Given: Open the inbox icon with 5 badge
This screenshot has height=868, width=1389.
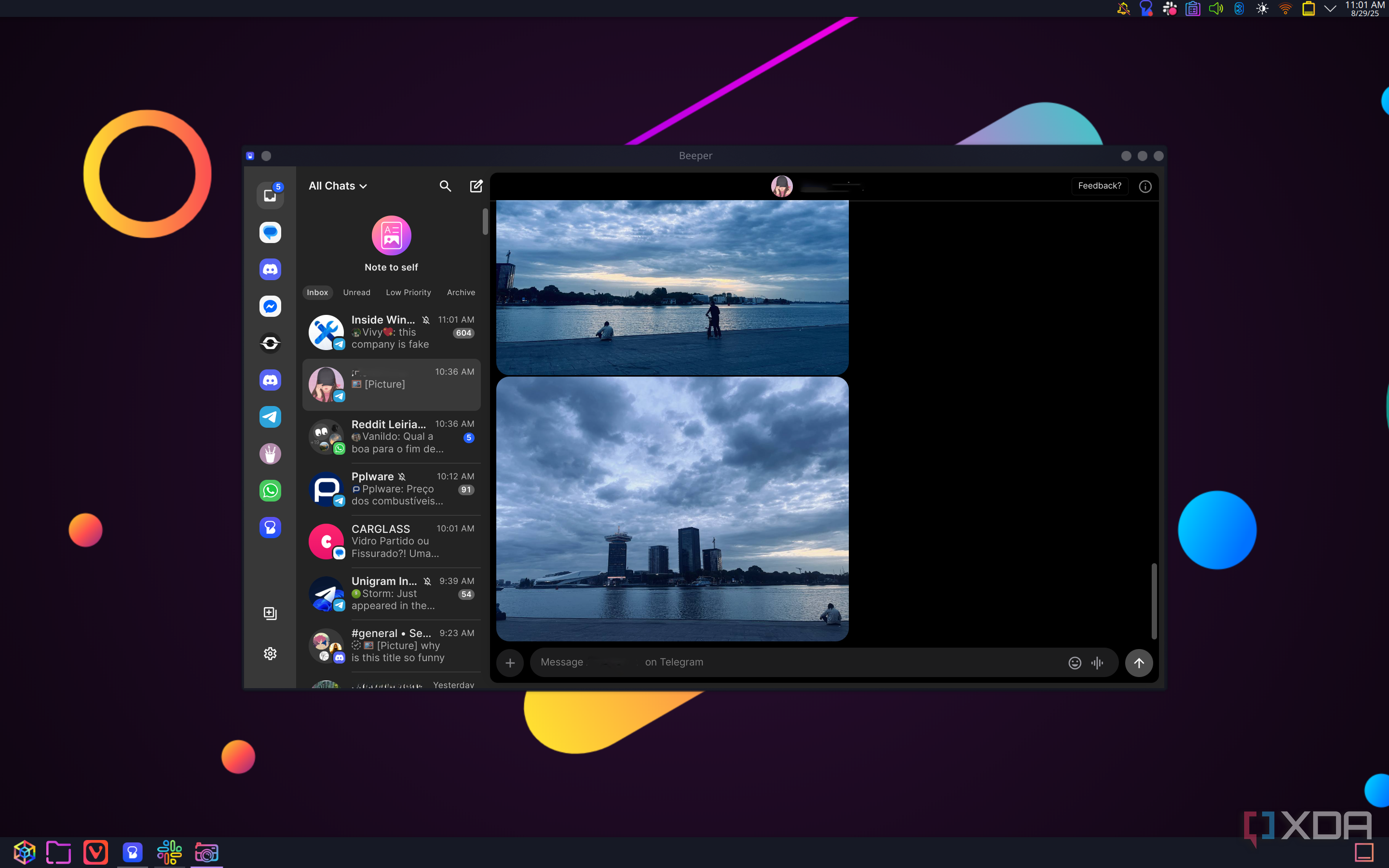Looking at the screenshot, I should (270, 195).
